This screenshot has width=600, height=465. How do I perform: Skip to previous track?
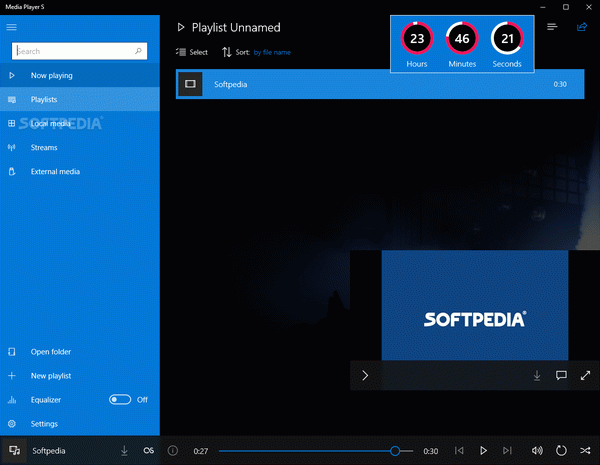(459, 450)
